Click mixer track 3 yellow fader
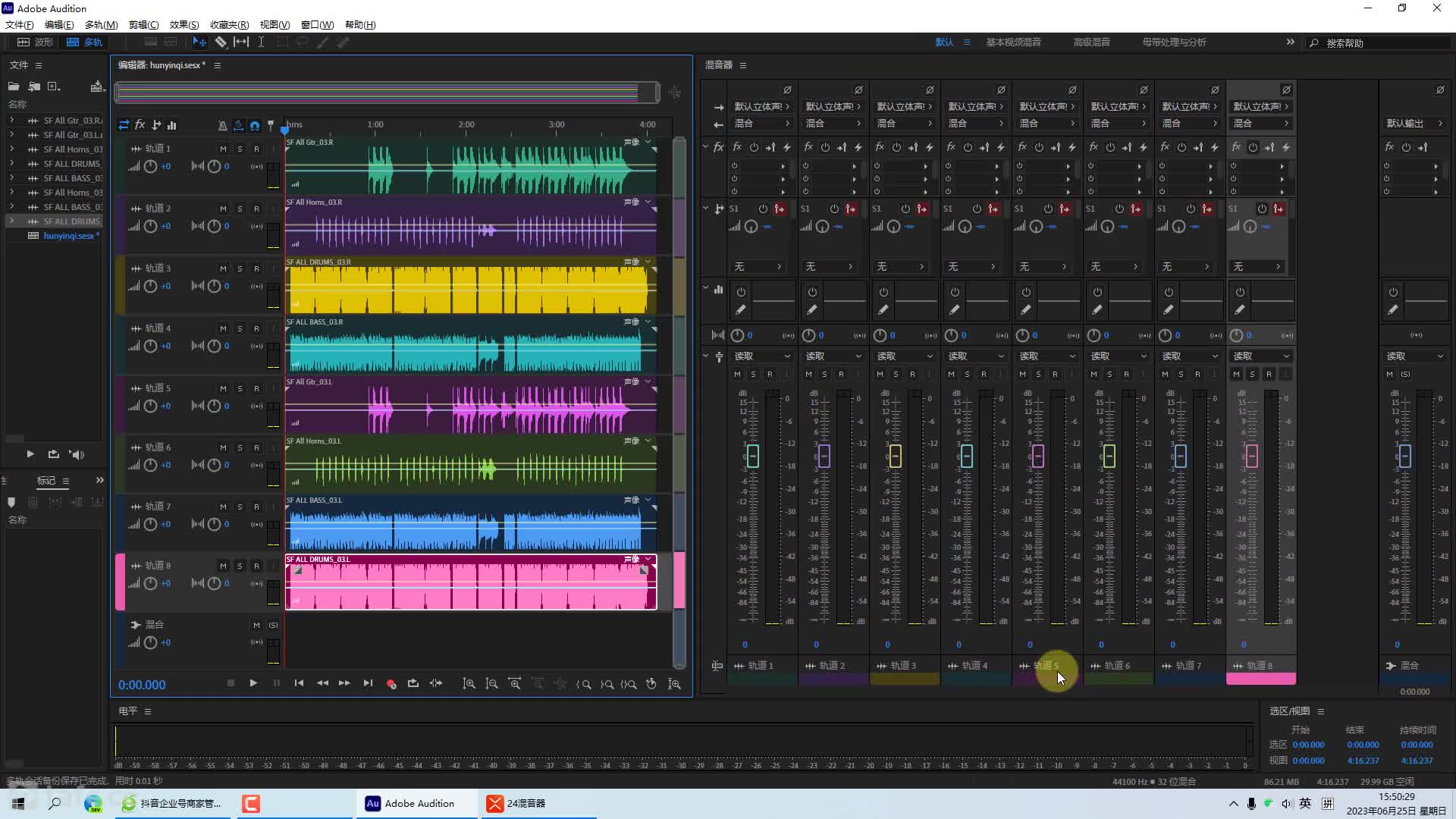 pyautogui.click(x=895, y=456)
